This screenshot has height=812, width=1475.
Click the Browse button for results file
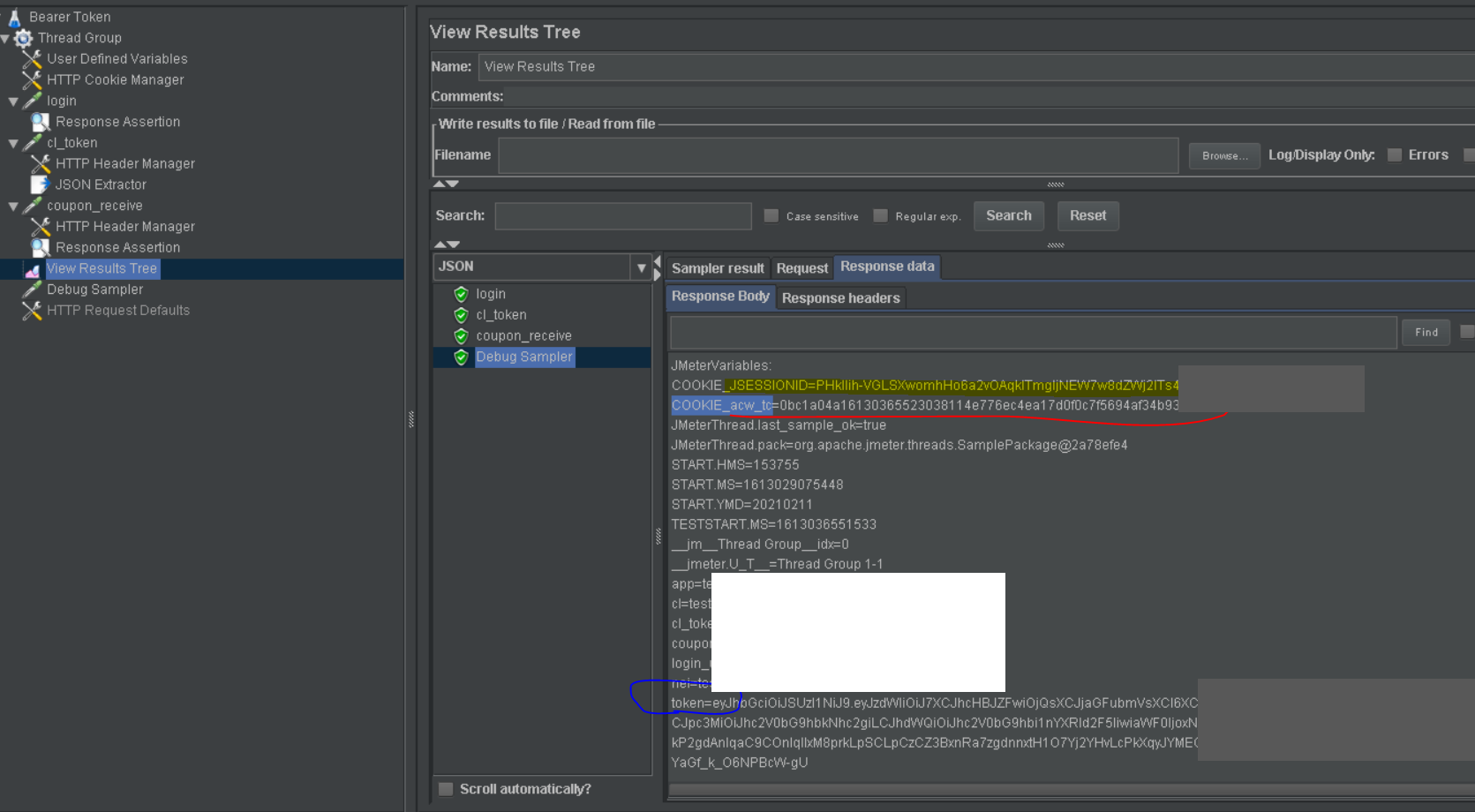[x=1223, y=155]
